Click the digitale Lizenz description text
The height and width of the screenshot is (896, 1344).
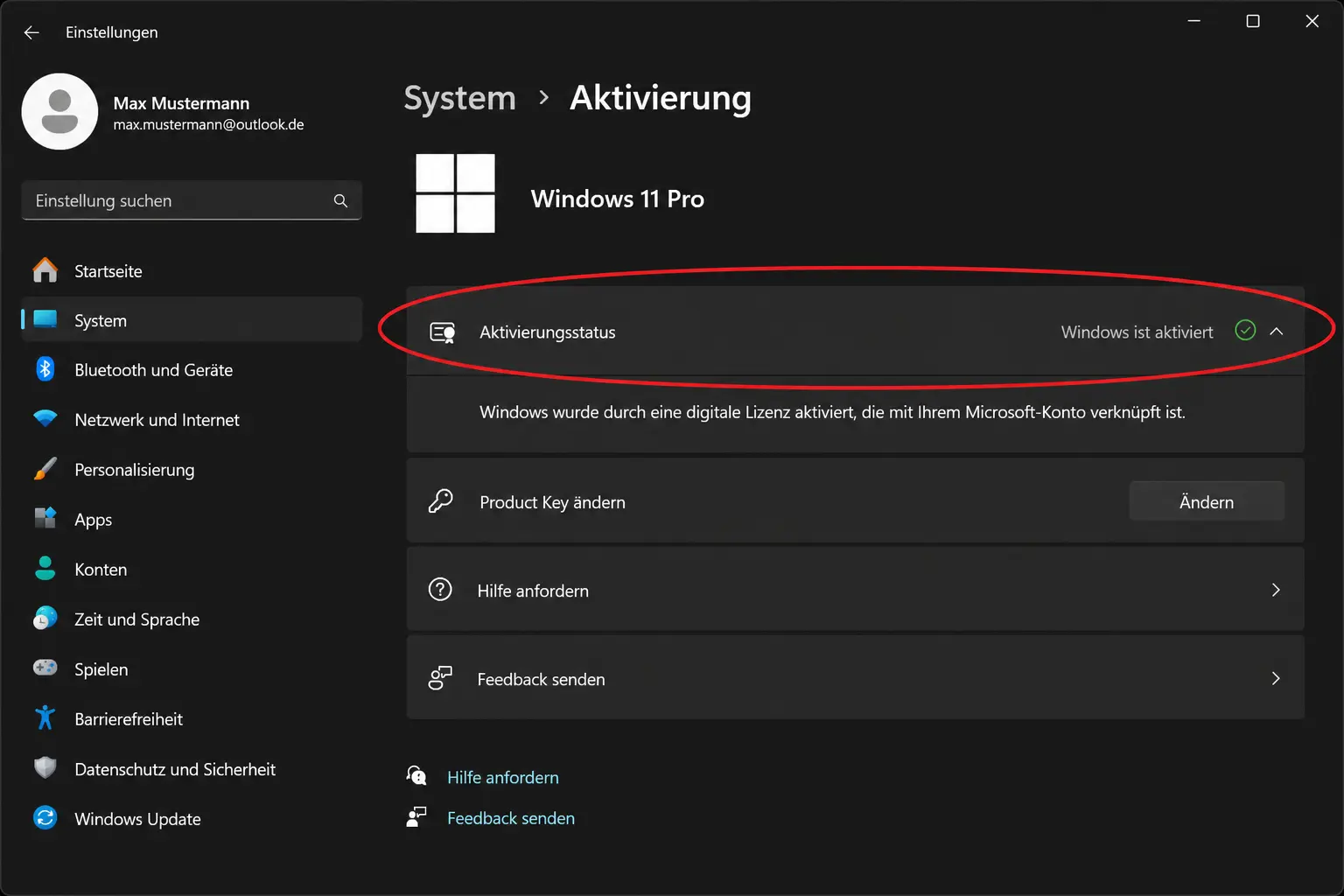click(832, 412)
